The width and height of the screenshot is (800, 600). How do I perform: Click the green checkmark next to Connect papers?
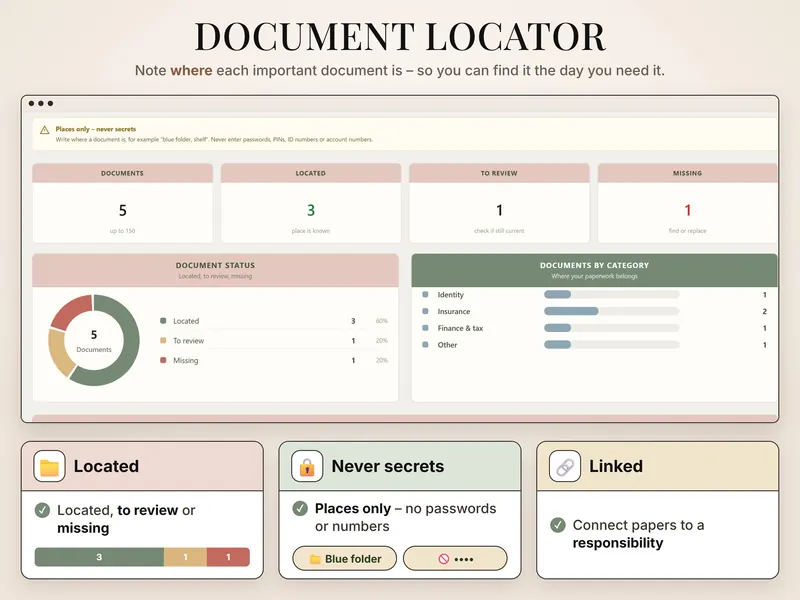click(558, 524)
